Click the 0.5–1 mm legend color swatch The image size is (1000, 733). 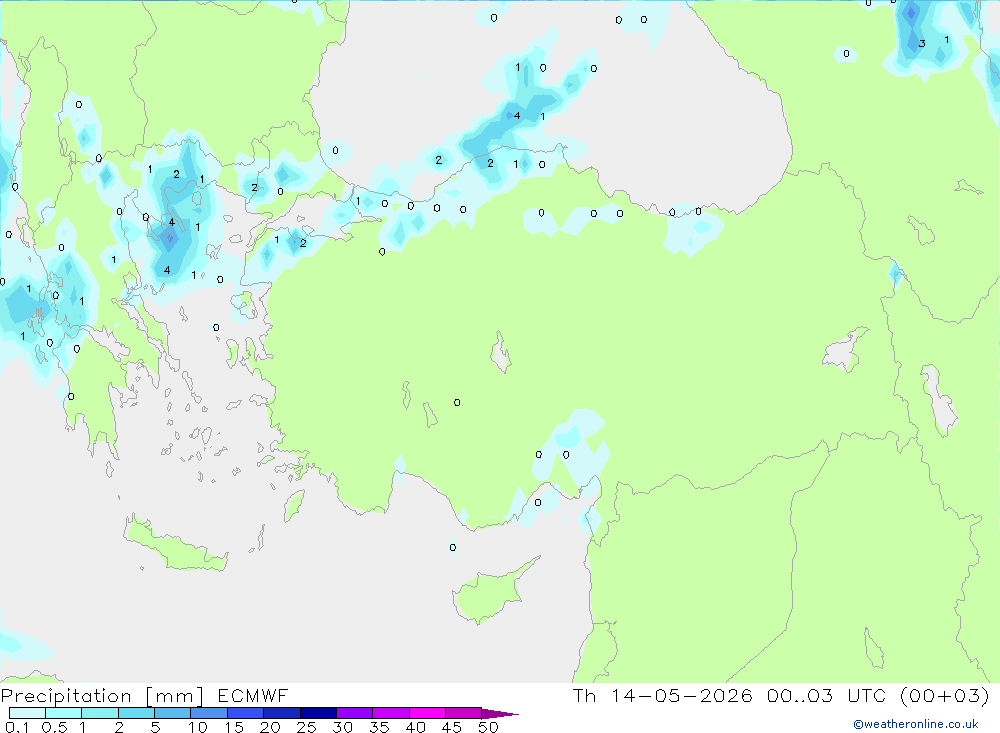coord(64,713)
